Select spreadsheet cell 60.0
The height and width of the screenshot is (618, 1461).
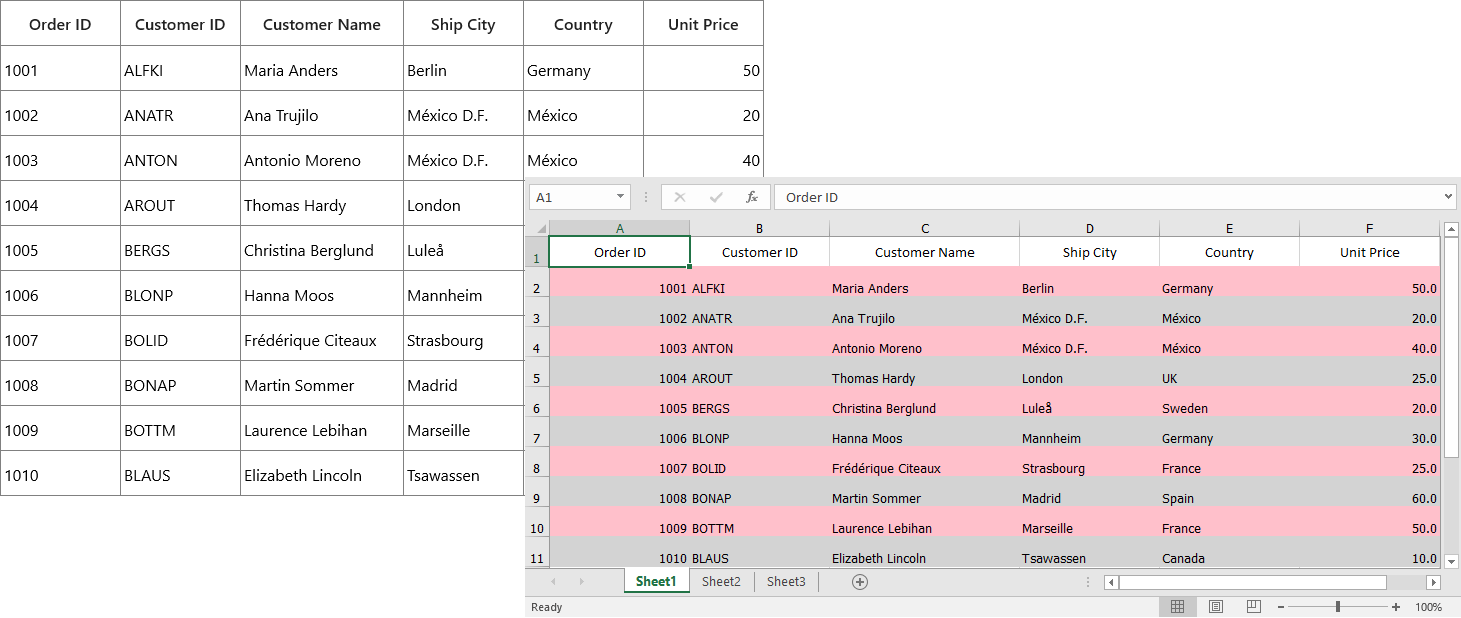[x=1370, y=492]
